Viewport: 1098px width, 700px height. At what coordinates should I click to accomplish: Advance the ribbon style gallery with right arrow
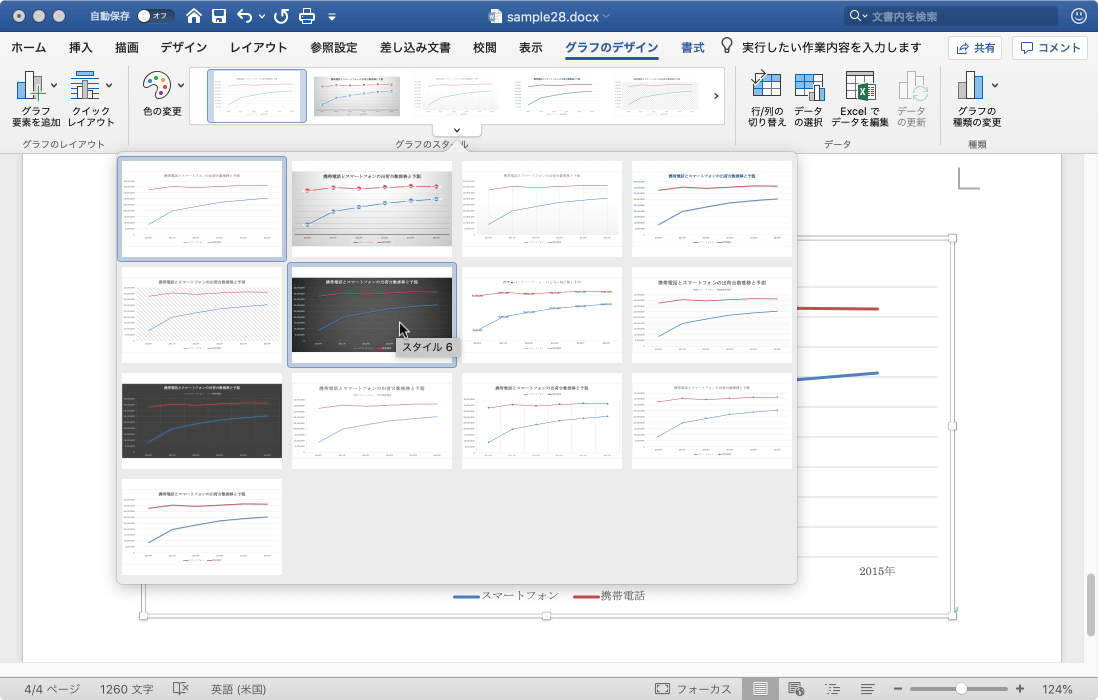point(716,96)
